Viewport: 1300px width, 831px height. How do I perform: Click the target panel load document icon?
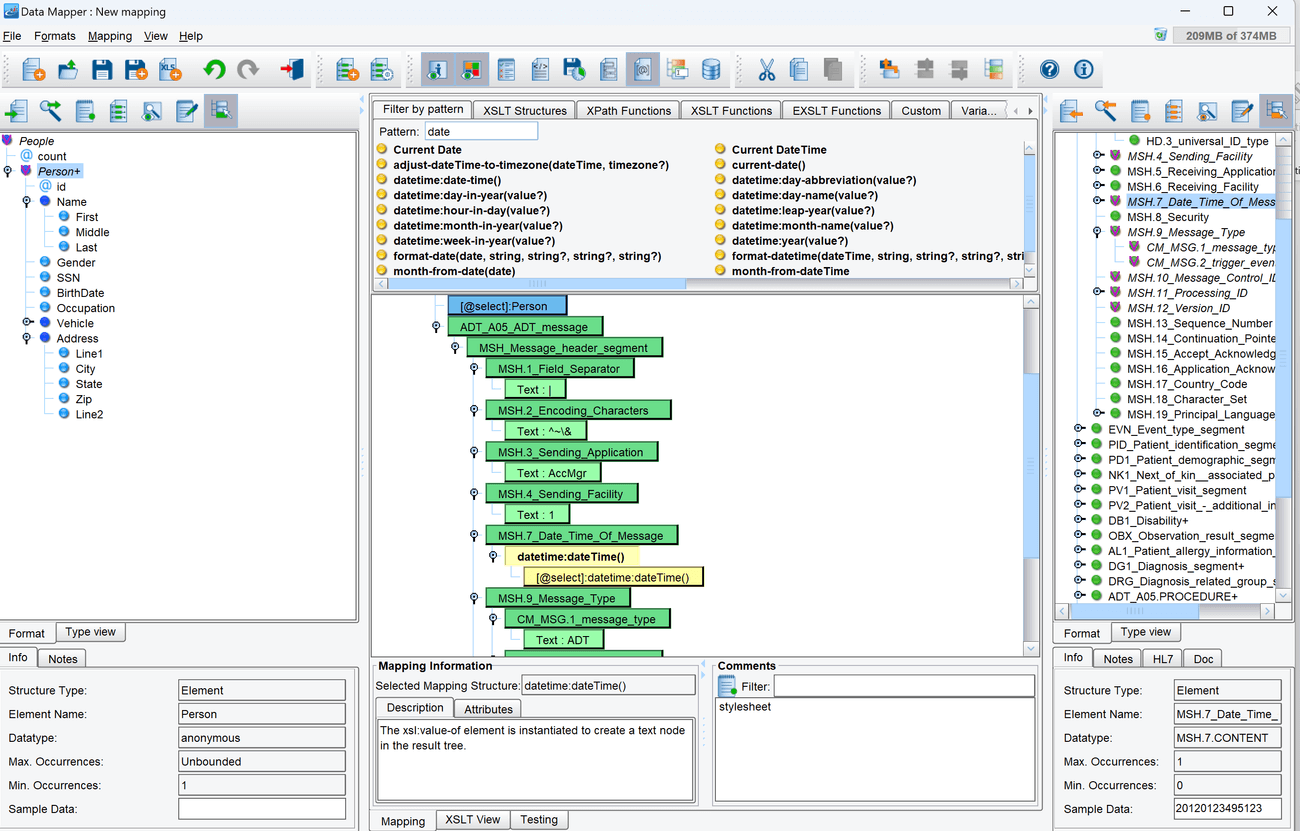click(x=1071, y=110)
